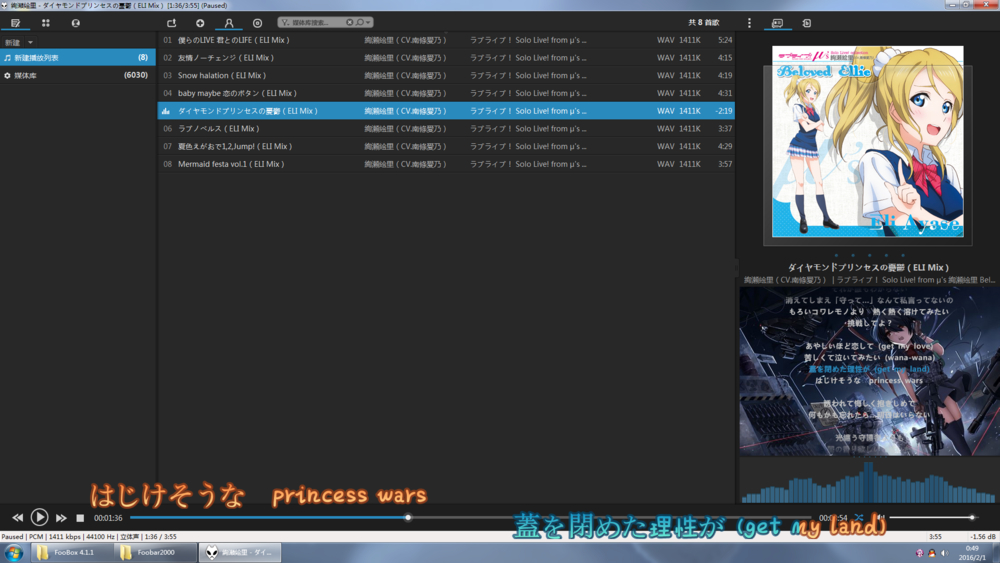Skip to the previous track
The width and height of the screenshot is (1000, 563).
18,518
